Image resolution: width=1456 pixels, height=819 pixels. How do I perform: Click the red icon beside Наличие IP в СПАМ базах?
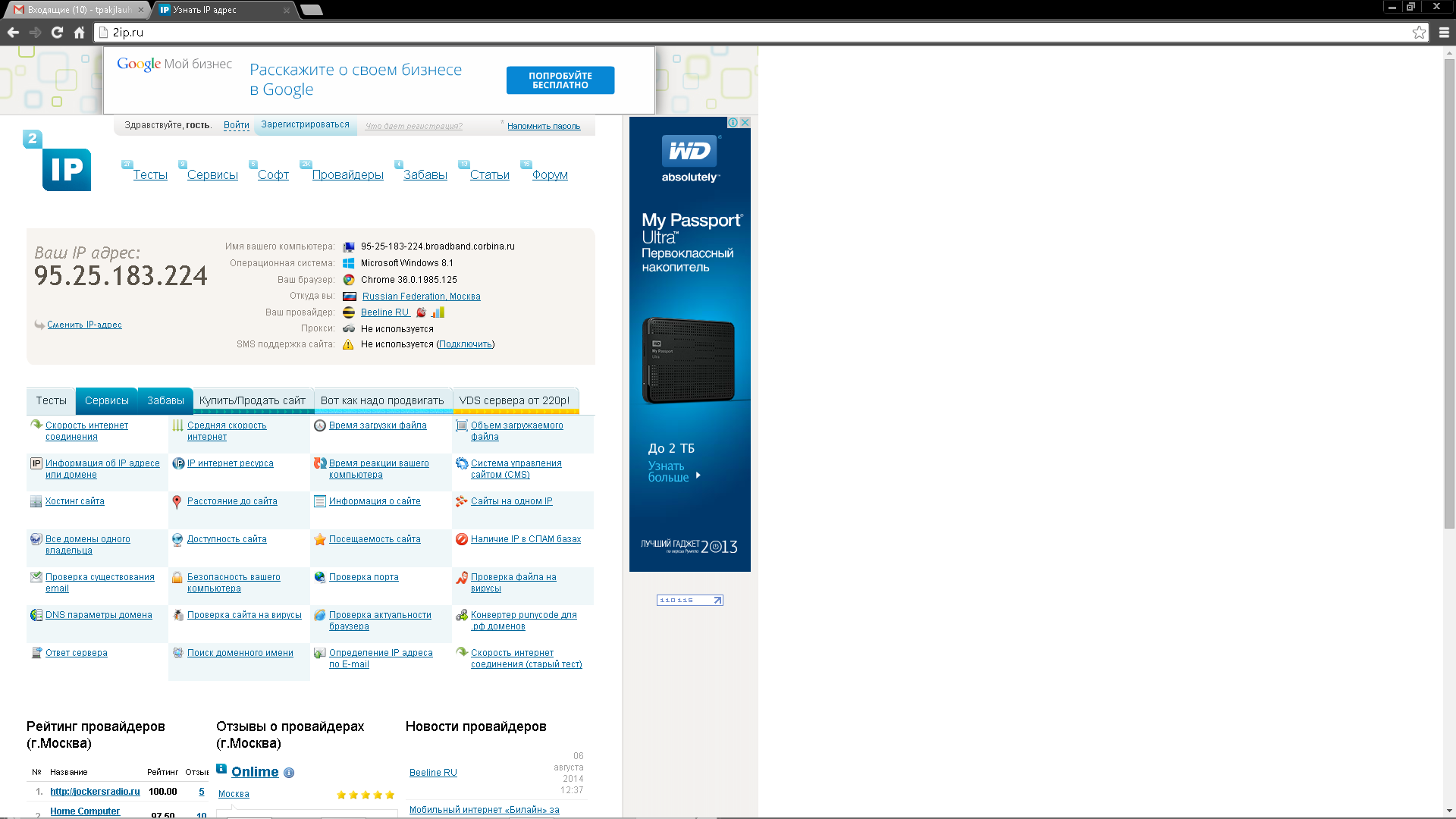click(461, 539)
